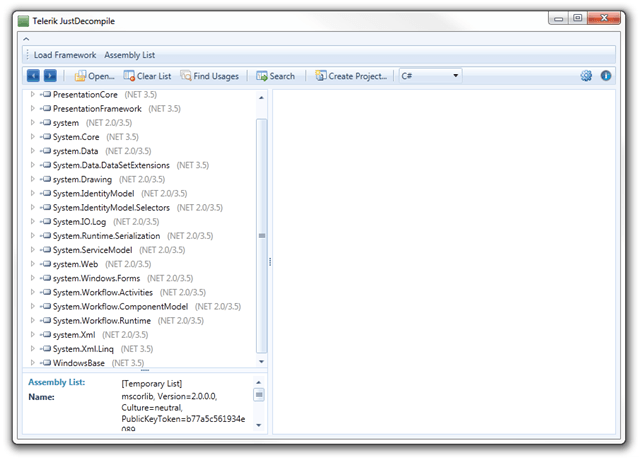Select System.Workflow.Runtime in the tree
The width and height of the screenshot is (640, 460).
[102, 321]
